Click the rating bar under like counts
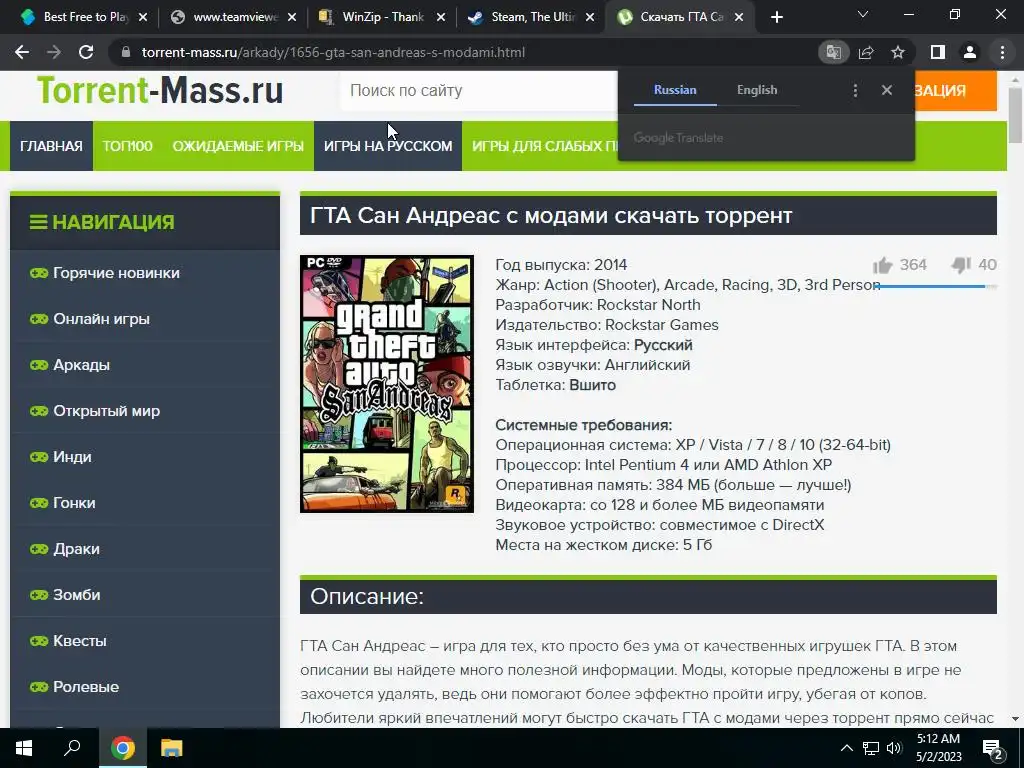The image size is (1024, 768). [935, 286]
